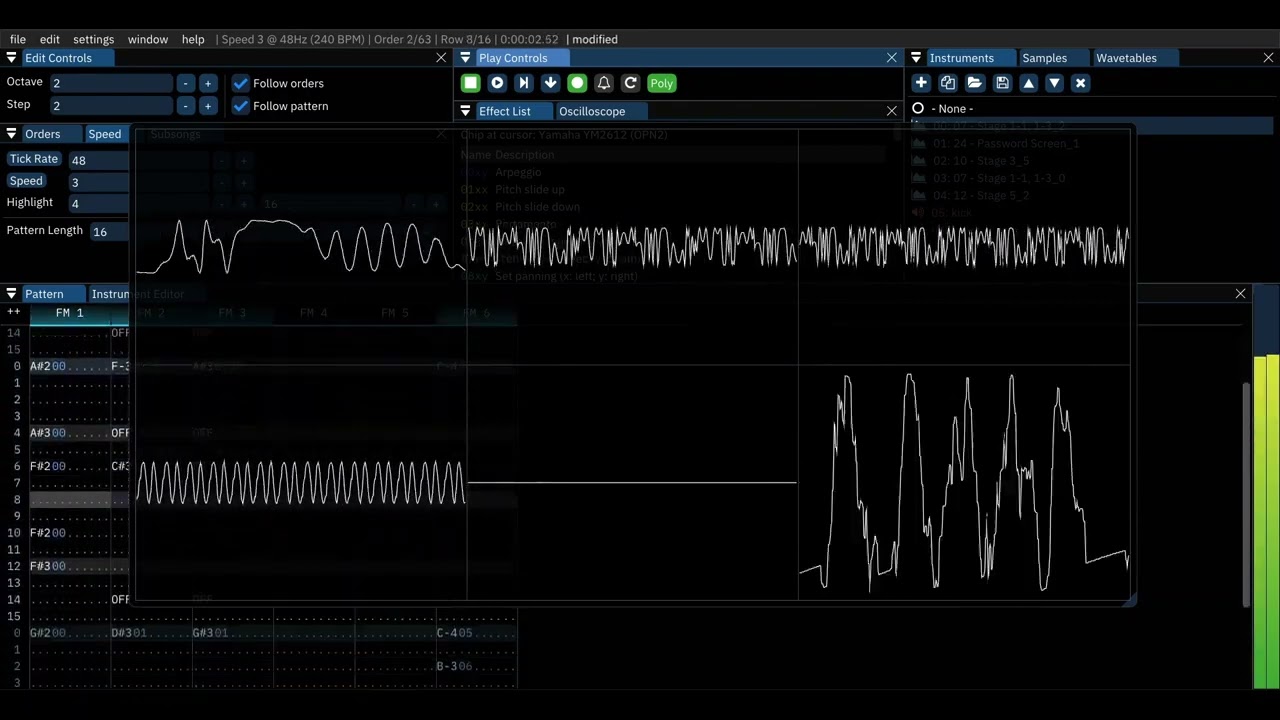This screenshot has width=1280, height=720.
Task: Collapse the Pattern panel triangle
Action: click(x=12, y=294)
